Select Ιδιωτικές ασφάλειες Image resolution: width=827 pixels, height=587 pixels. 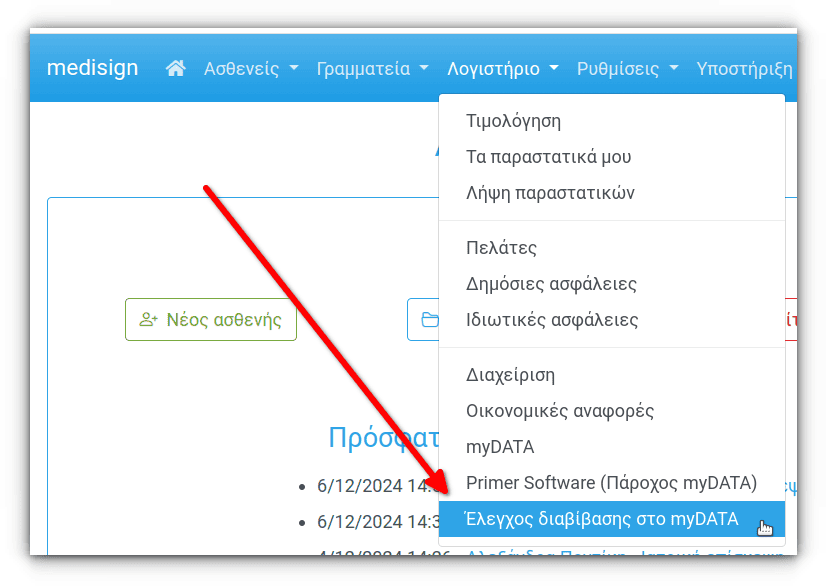coord(612,320)
